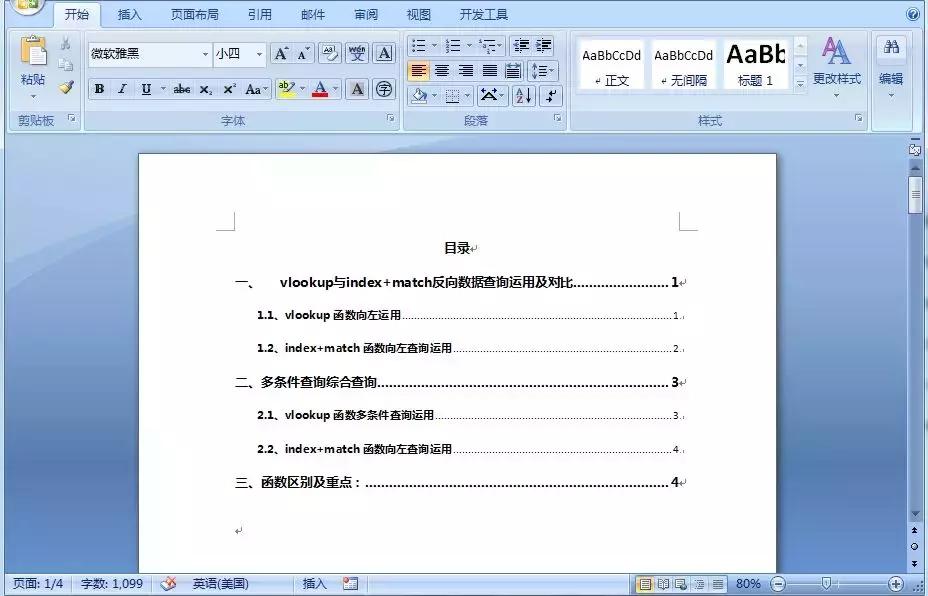Screen dimensions: 928x596
Task: Apply bold formatting to text
Action: point(100,89)
